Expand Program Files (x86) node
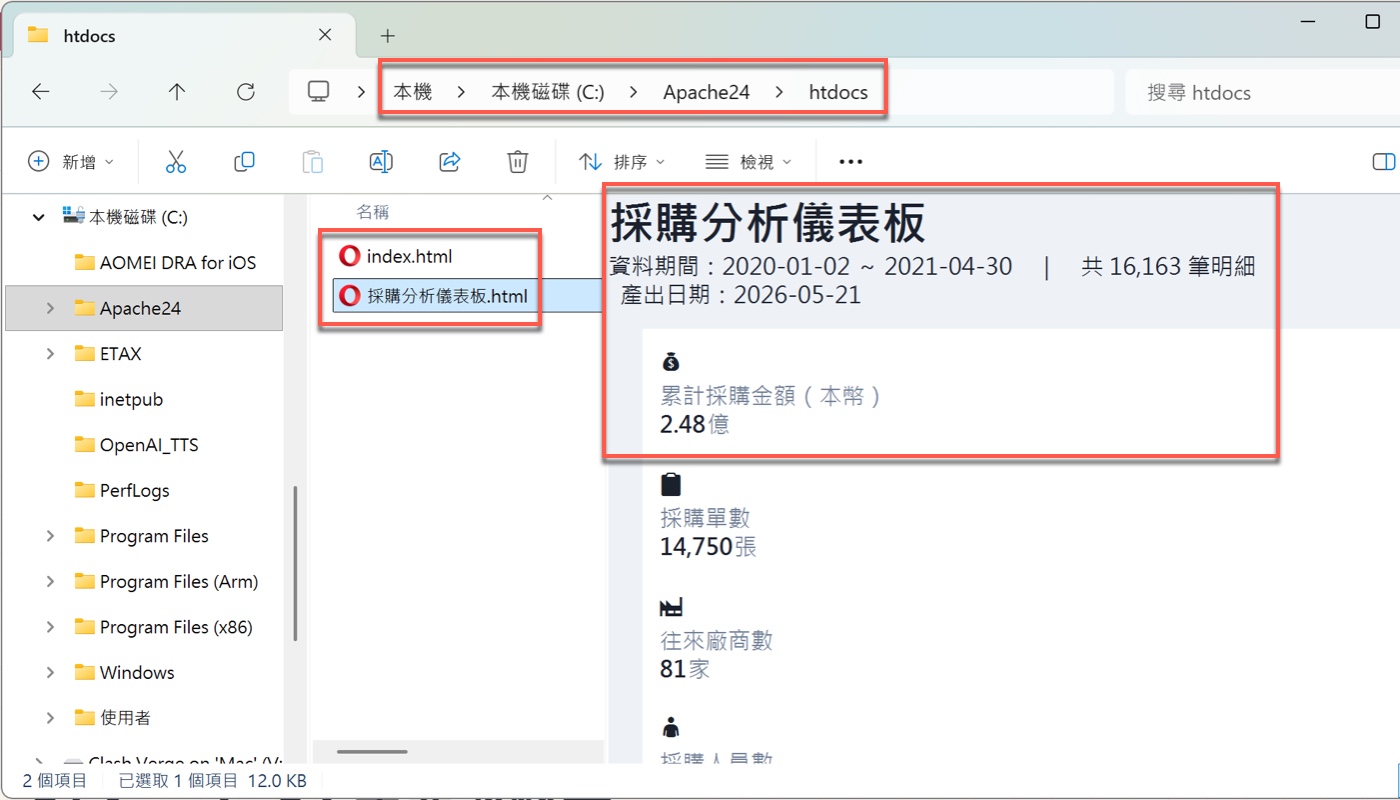This screenshot has height=800, width=1400. 50,627
